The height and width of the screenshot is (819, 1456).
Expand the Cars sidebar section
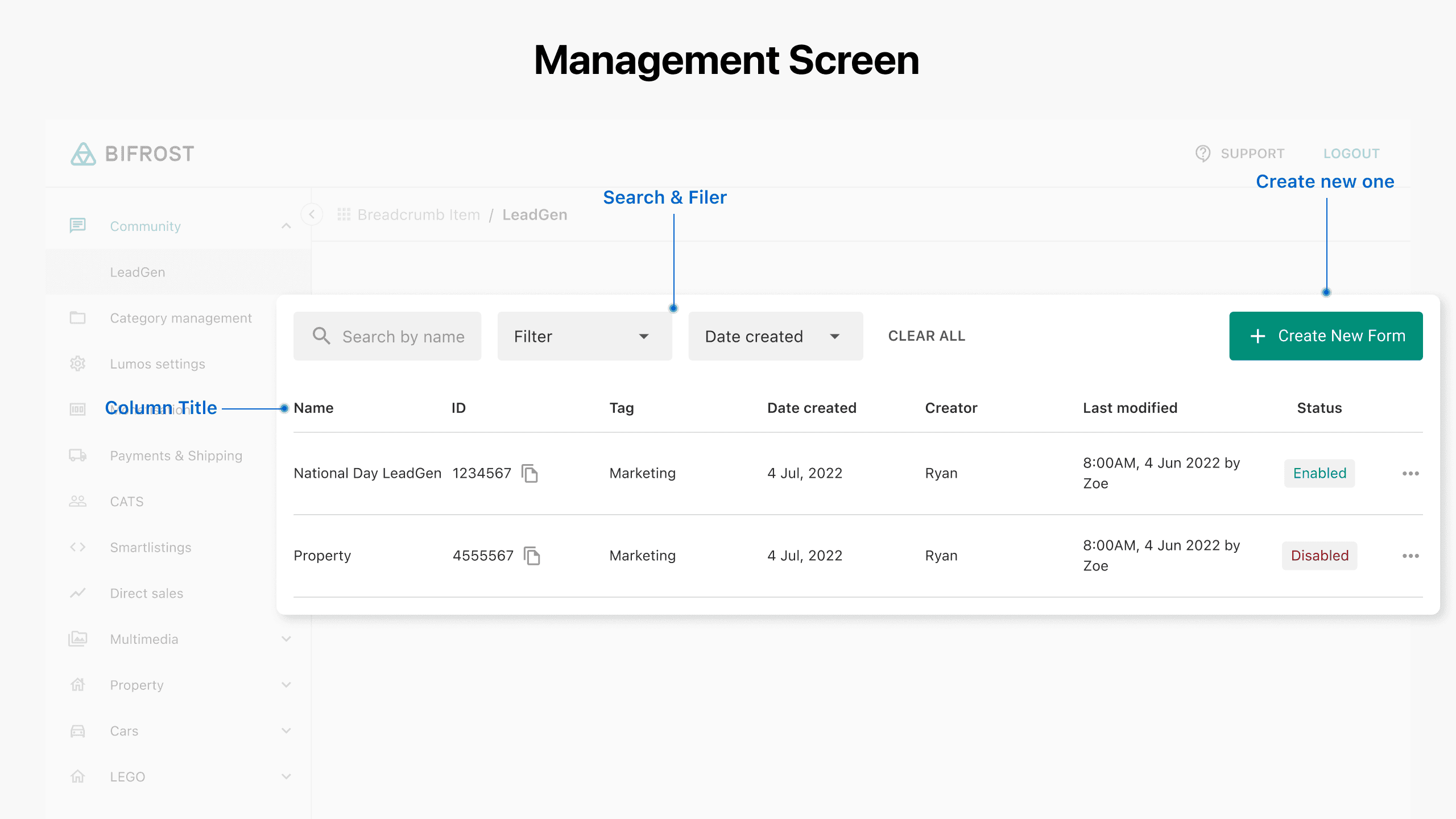click(286, 731)
